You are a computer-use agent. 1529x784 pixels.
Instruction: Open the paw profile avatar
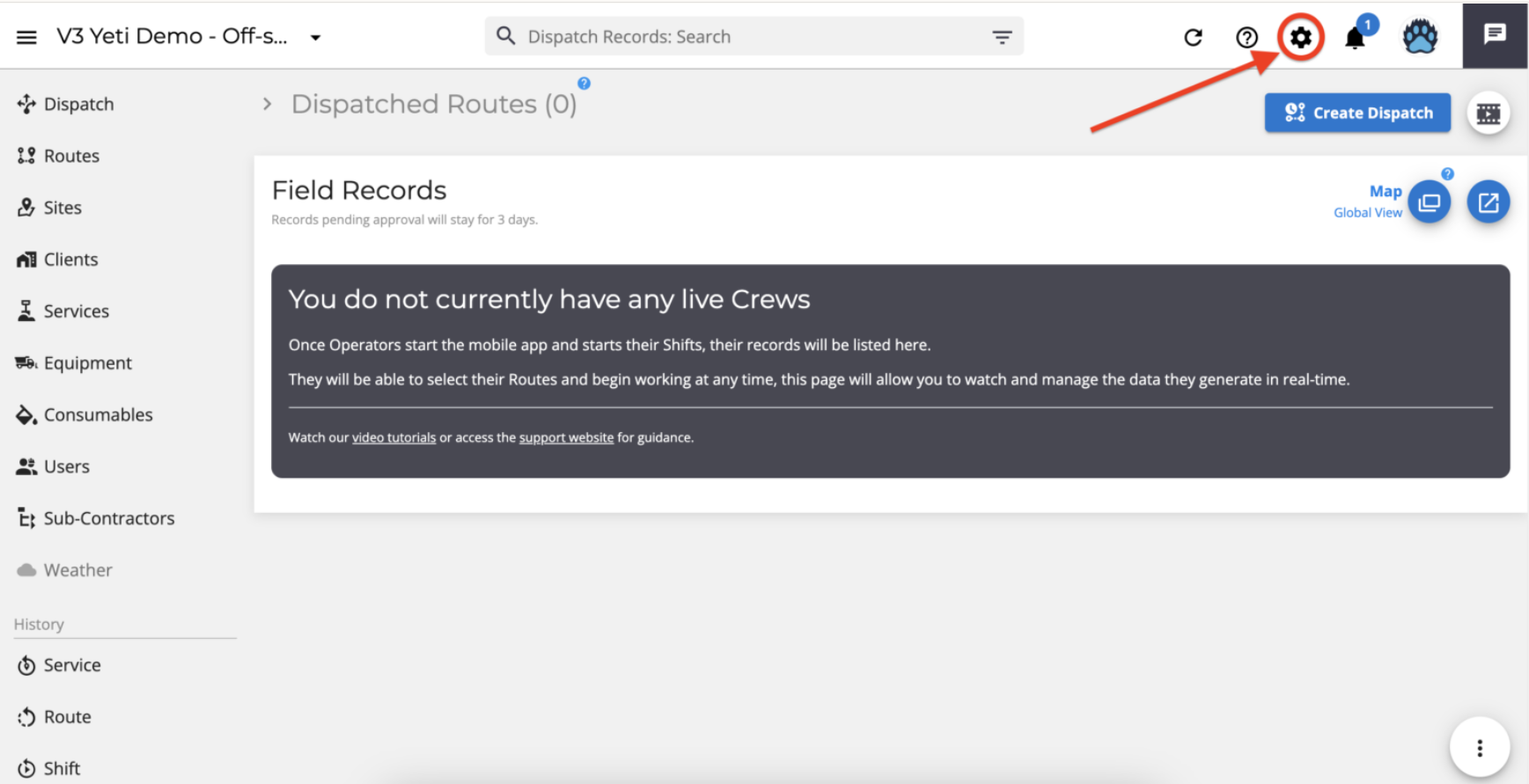coord(1420,37)
